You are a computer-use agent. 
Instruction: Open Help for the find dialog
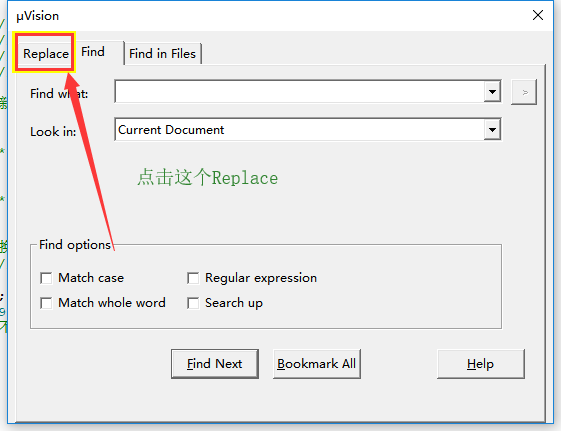point(480,364)
